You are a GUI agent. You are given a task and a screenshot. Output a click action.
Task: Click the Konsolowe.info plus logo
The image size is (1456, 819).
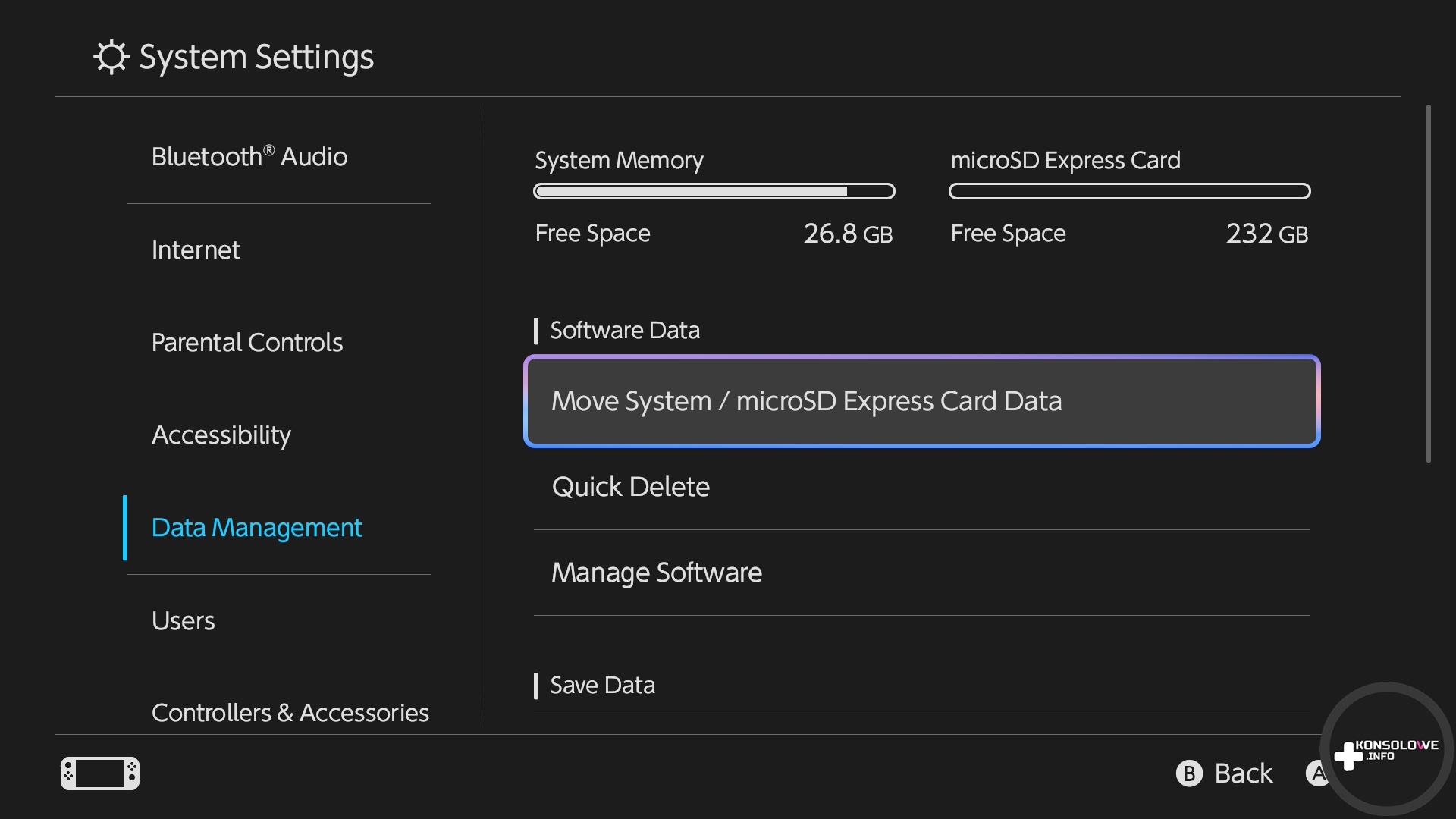click(1348, 755)
